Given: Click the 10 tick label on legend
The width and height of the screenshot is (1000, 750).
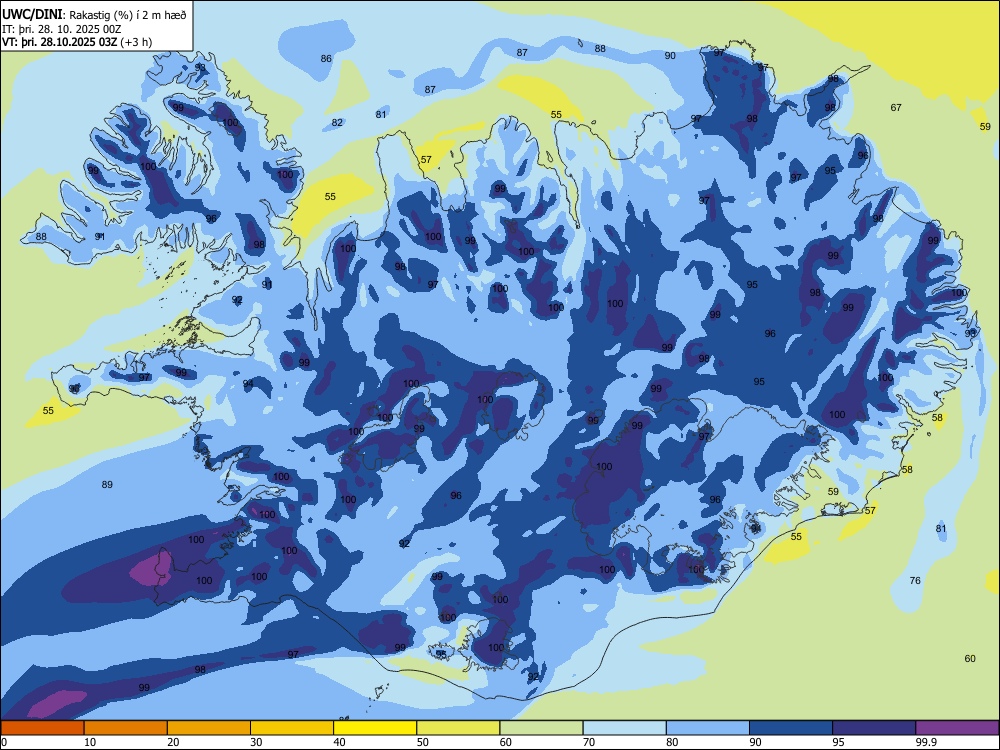Looking at the screenshot, I should point(90,742).
